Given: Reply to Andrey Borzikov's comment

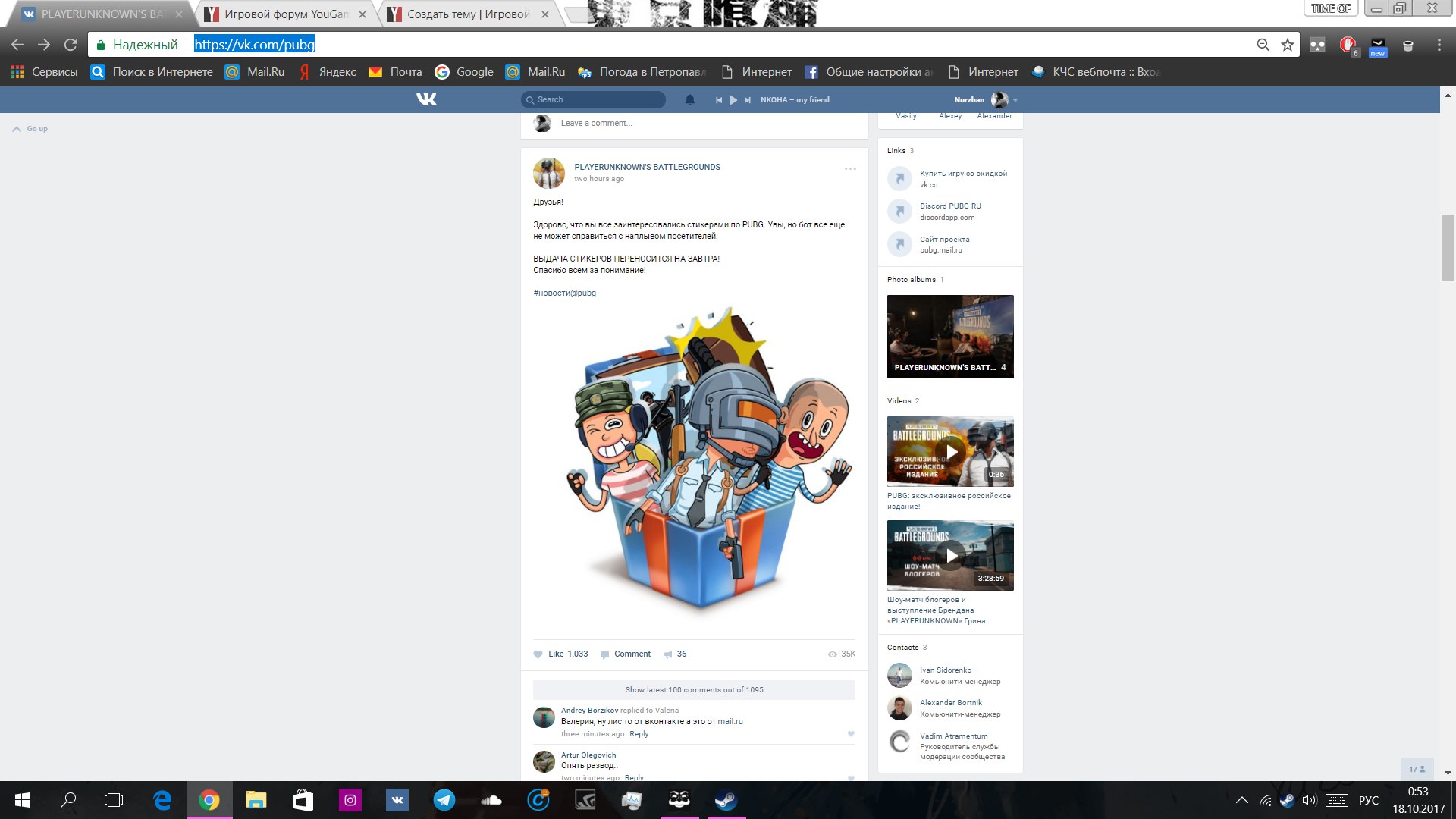Looking at the screenshot, I should point(639,734).
